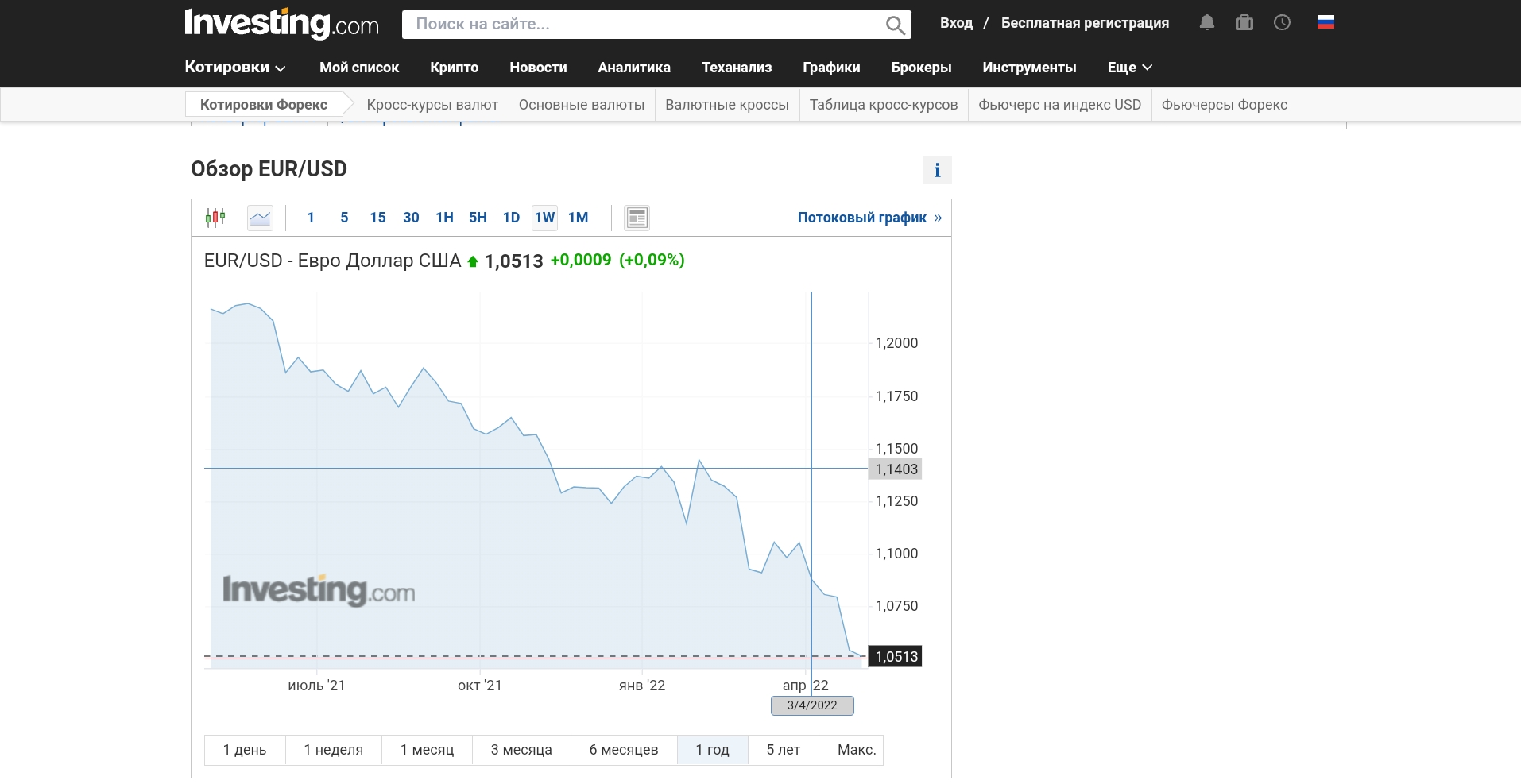Select the 6 месяцев range button
The image size is (1521, 784).
click(624, 750)
